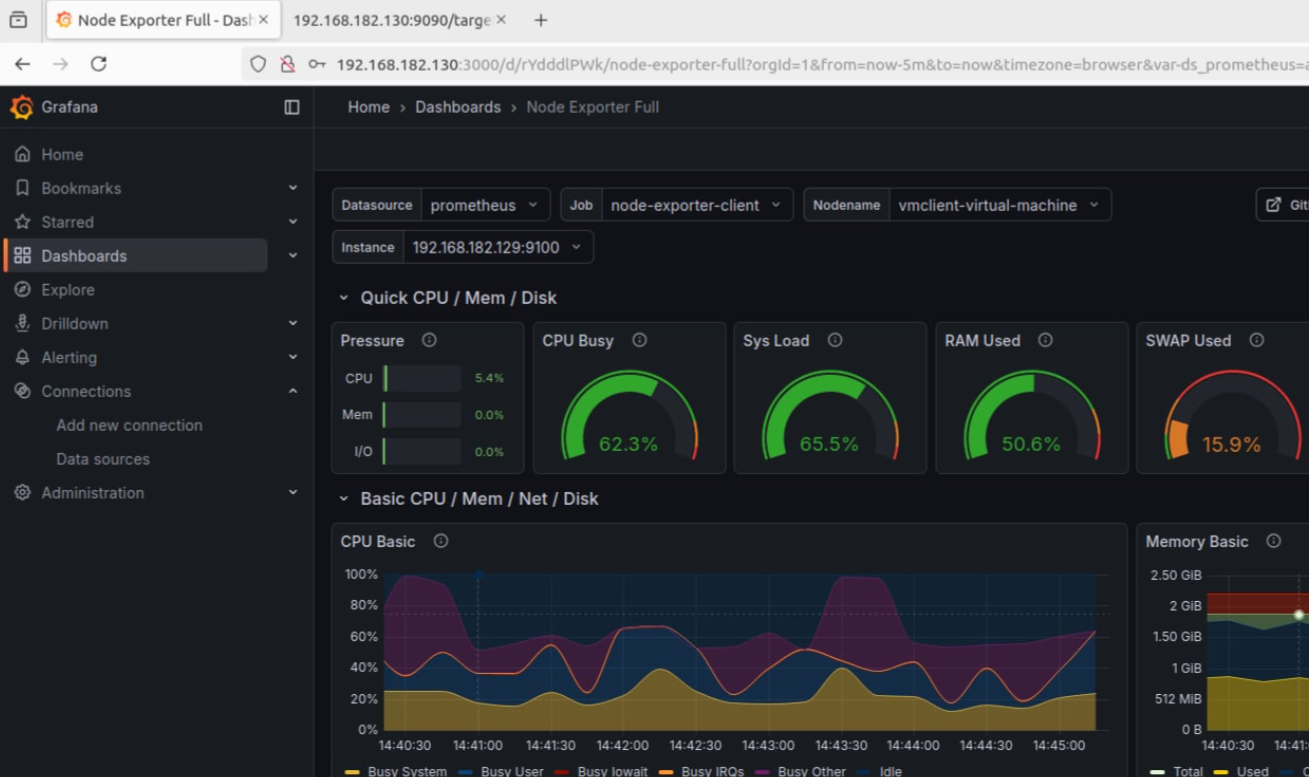Toggle the sidebar dock menu icon
This screenshot has height=777, width=1309.
coord(292,107)
